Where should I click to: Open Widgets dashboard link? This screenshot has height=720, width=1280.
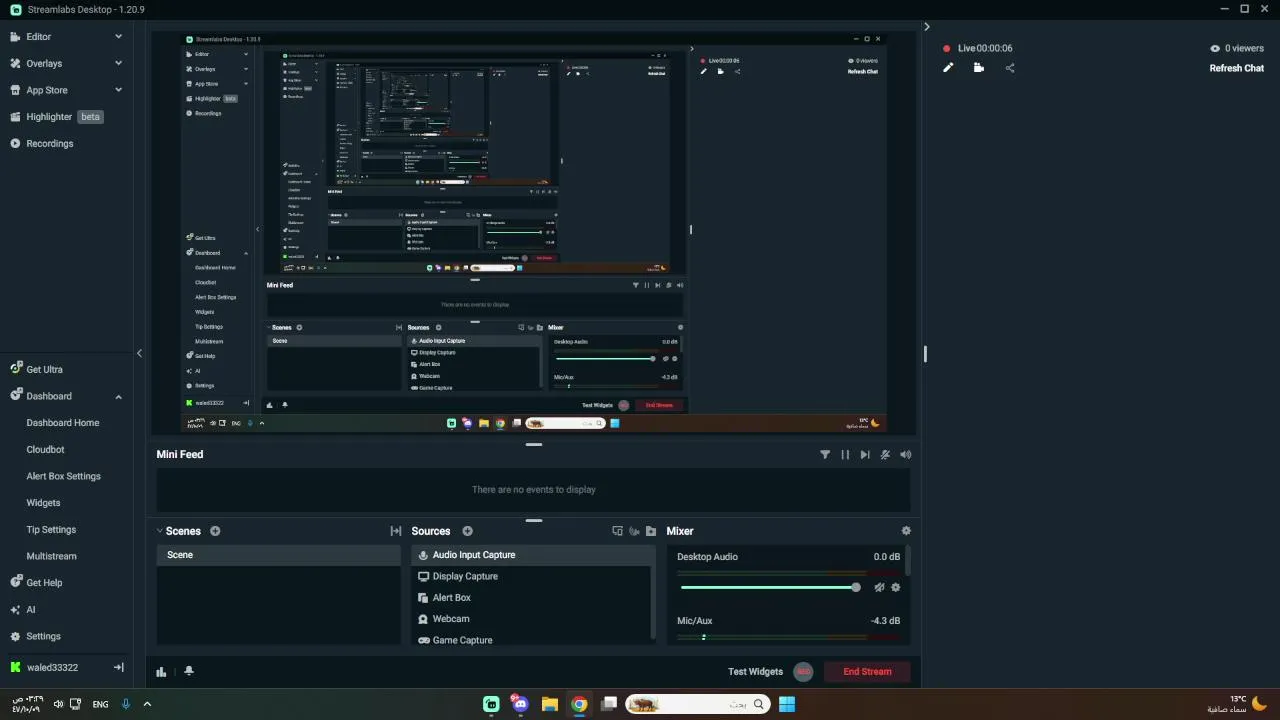[x=43, y=503]
